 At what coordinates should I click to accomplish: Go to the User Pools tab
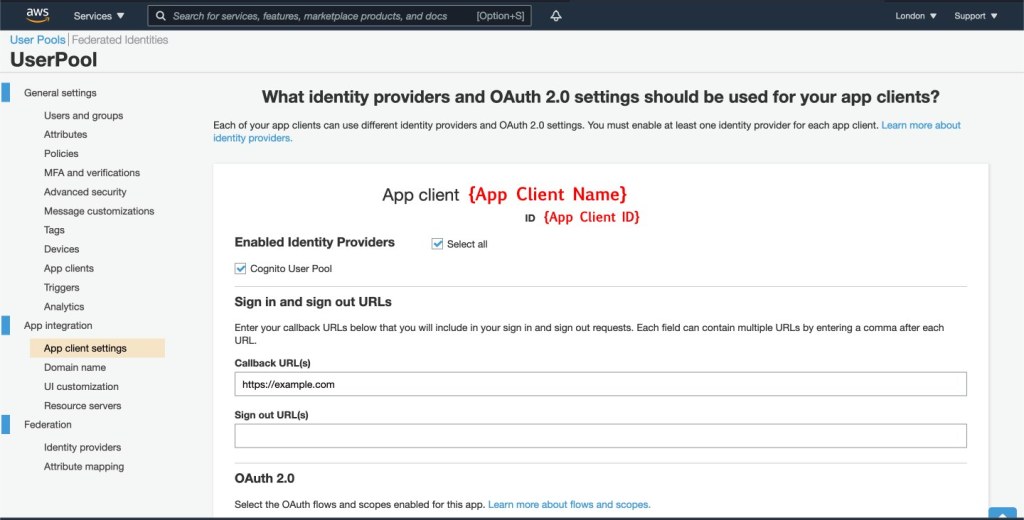pyautogui.click(x=37, y=40)
